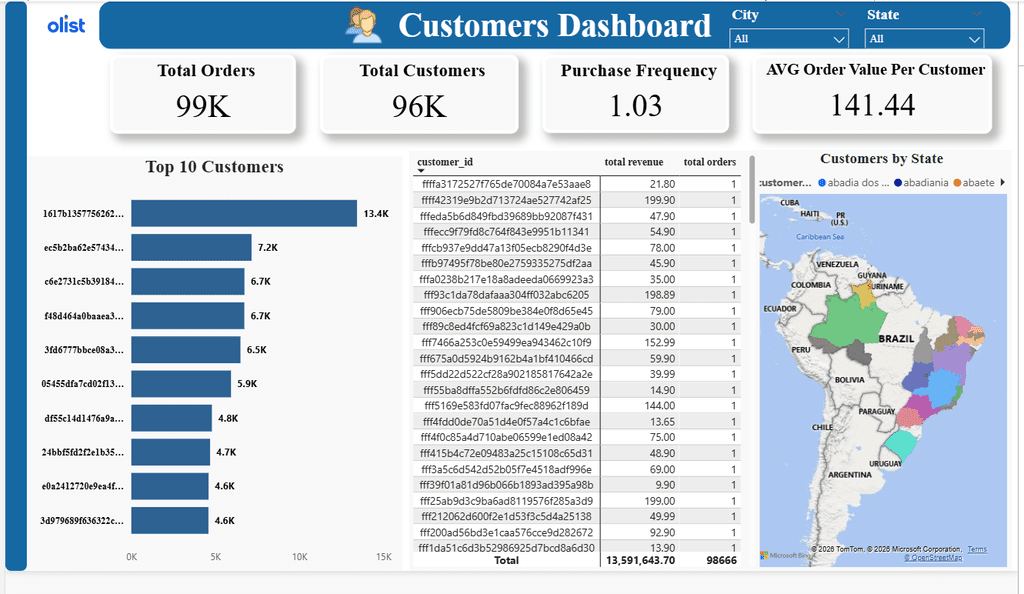
Task: Expand the City slicer header chevron
Action: click(840, 14)
